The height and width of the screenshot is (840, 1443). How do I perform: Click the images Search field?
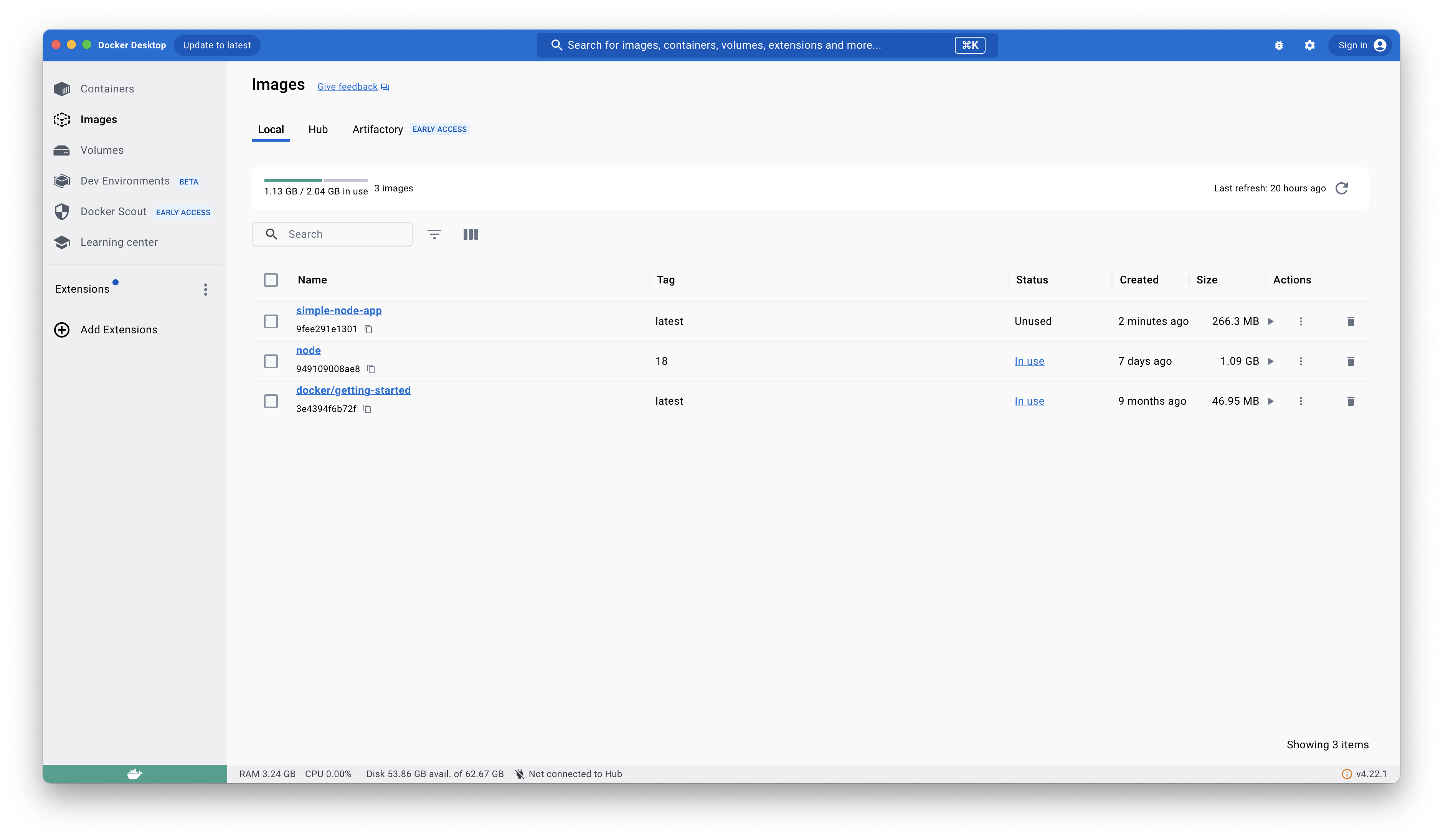pyautogui.click(x=332, y=234)
